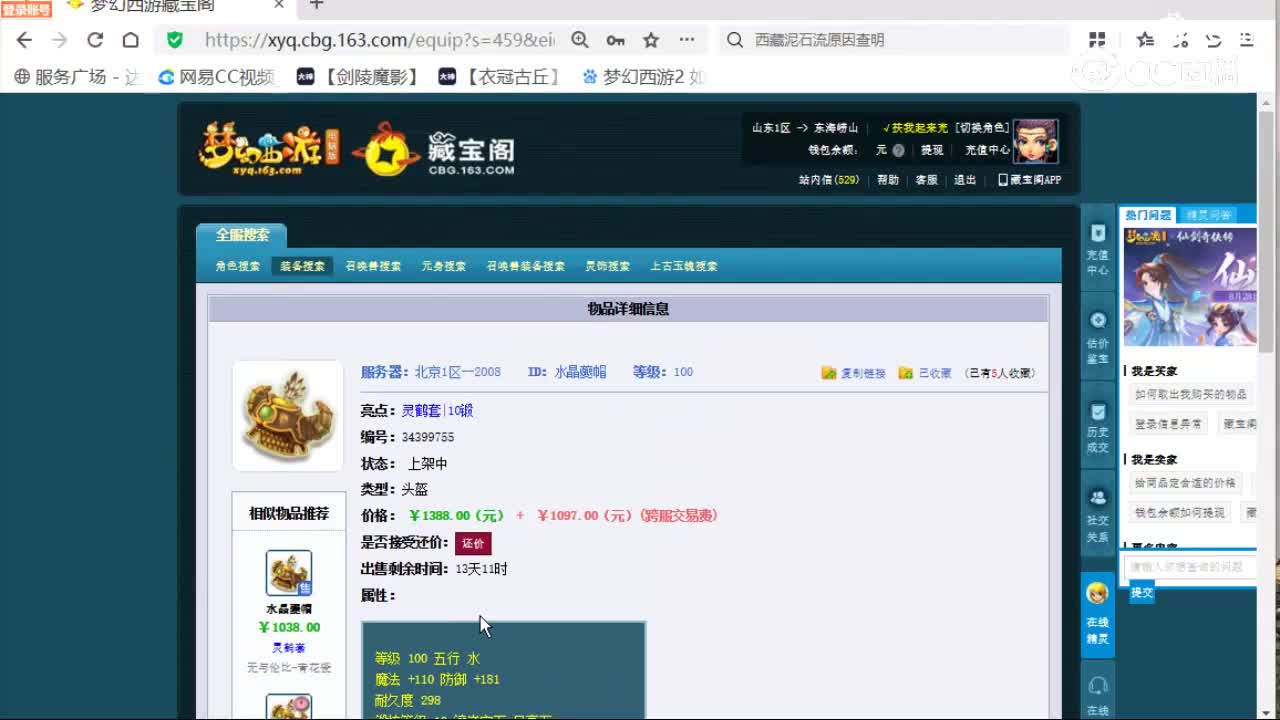Open 站内信 inbox messages

[x=829, y=180]
